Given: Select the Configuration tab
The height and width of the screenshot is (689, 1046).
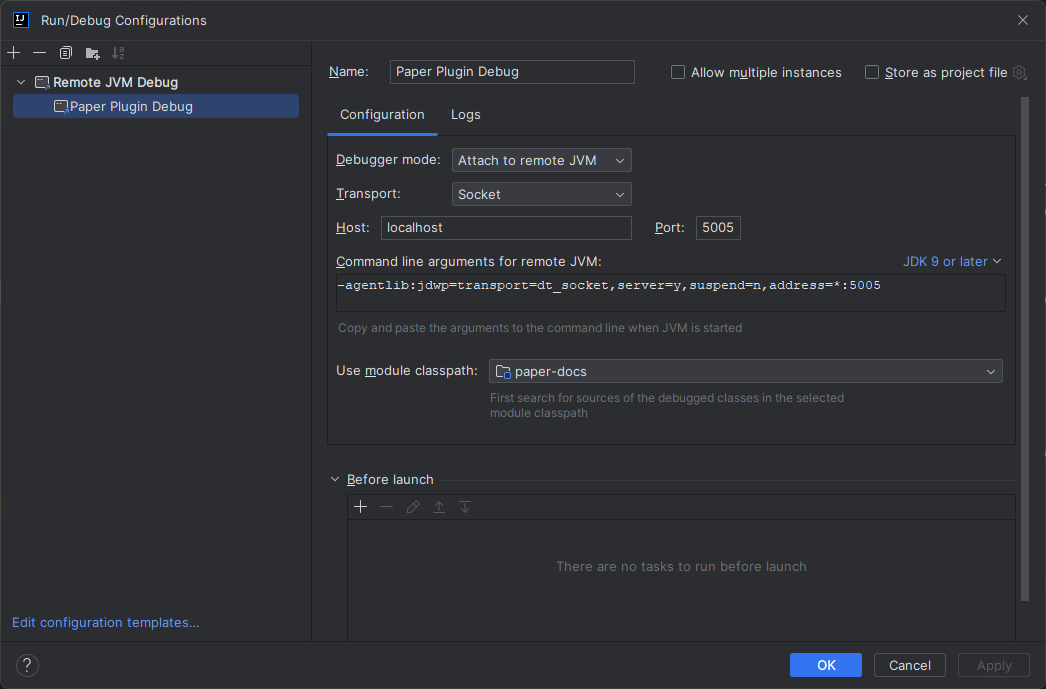Looking at the screenshot, I should click(382, 115).
